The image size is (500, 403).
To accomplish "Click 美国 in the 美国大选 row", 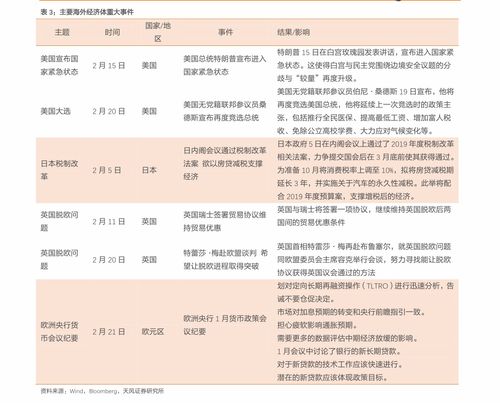I will click(x=149, y=111).
